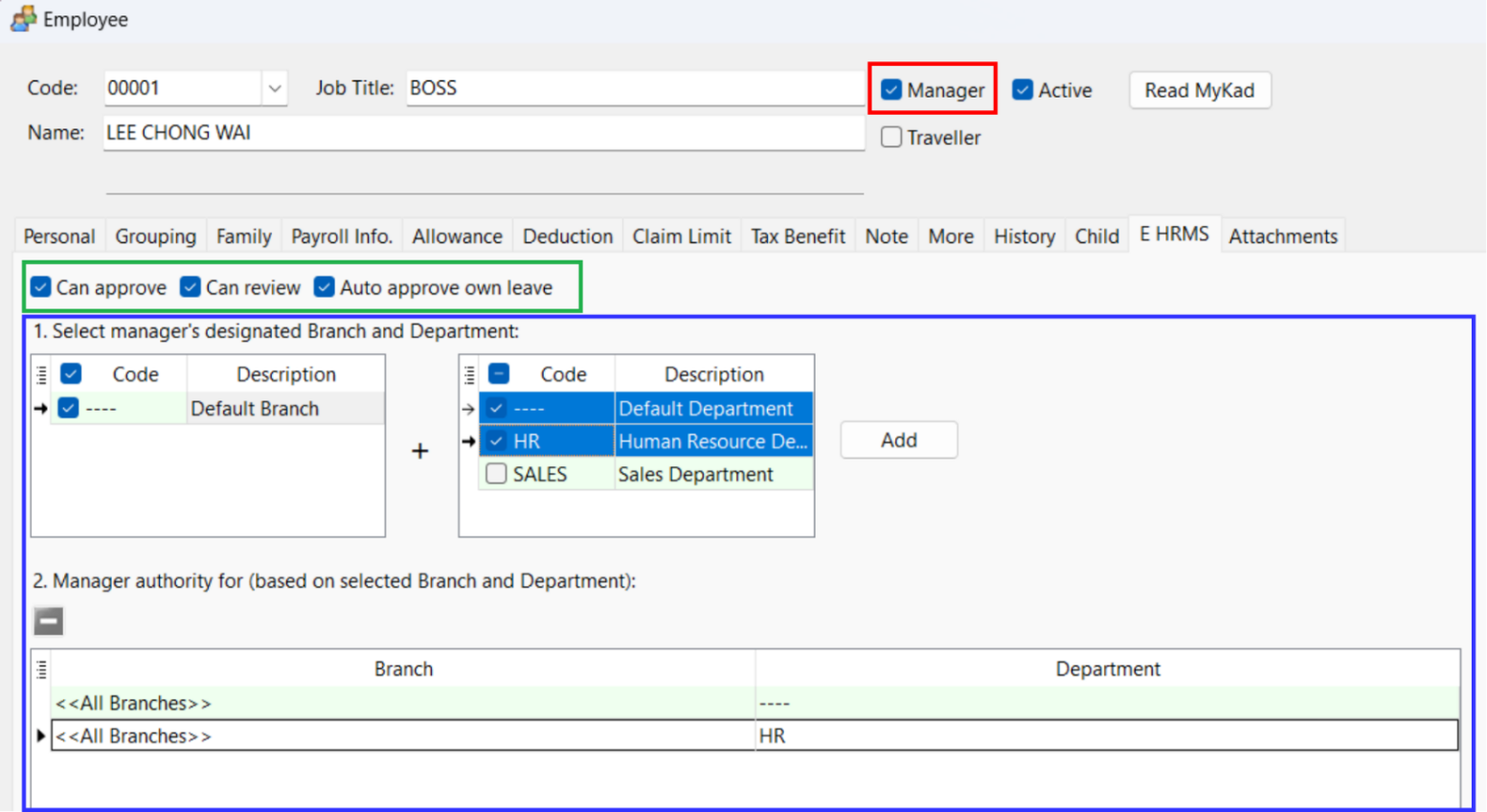Switch to the Payroll Info. tab
Viewport: 1487px width, 812px height.
(341, 236)
